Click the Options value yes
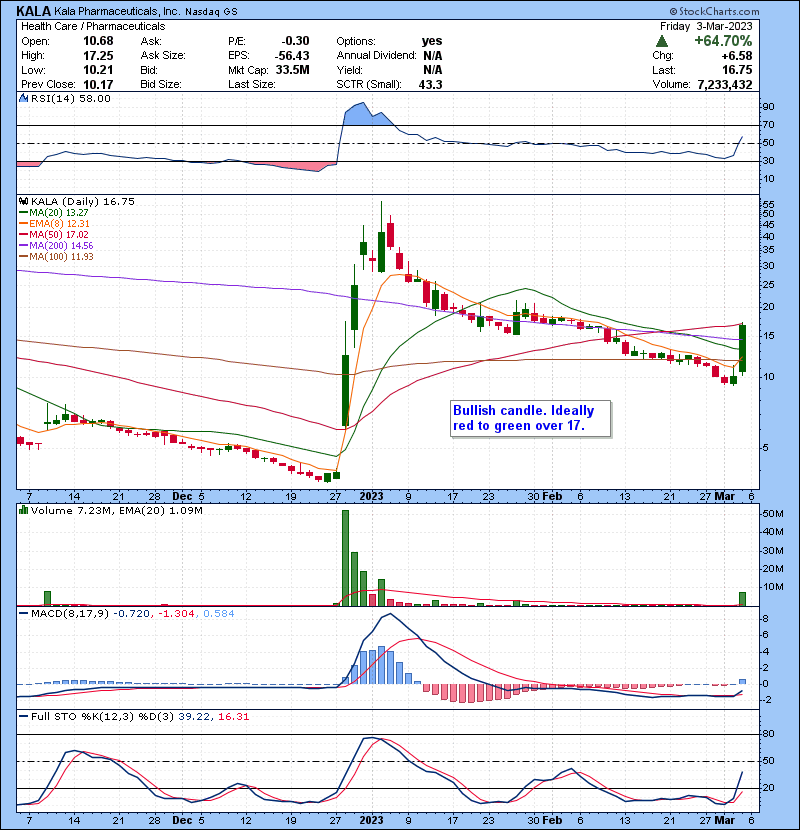800x830 pixels. coord(432,41)
